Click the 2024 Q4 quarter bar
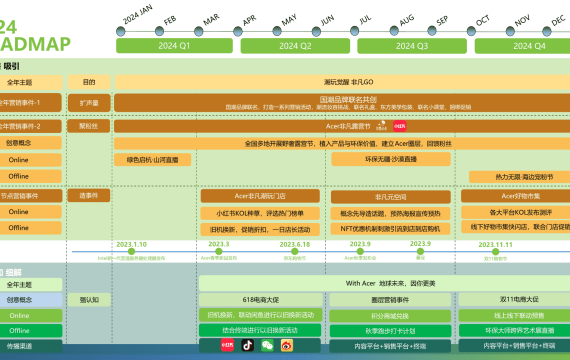Image resolution: width=570 pixels, height=360 pixels. pos(522,46)
